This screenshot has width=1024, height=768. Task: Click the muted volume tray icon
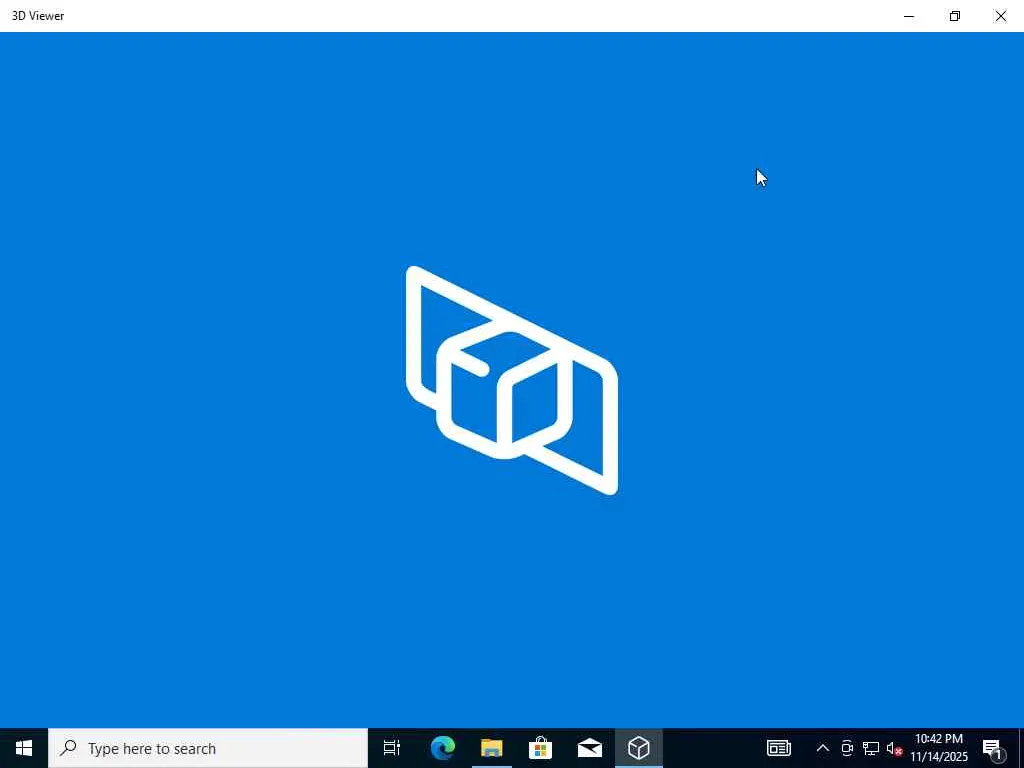tap(894, 748)
